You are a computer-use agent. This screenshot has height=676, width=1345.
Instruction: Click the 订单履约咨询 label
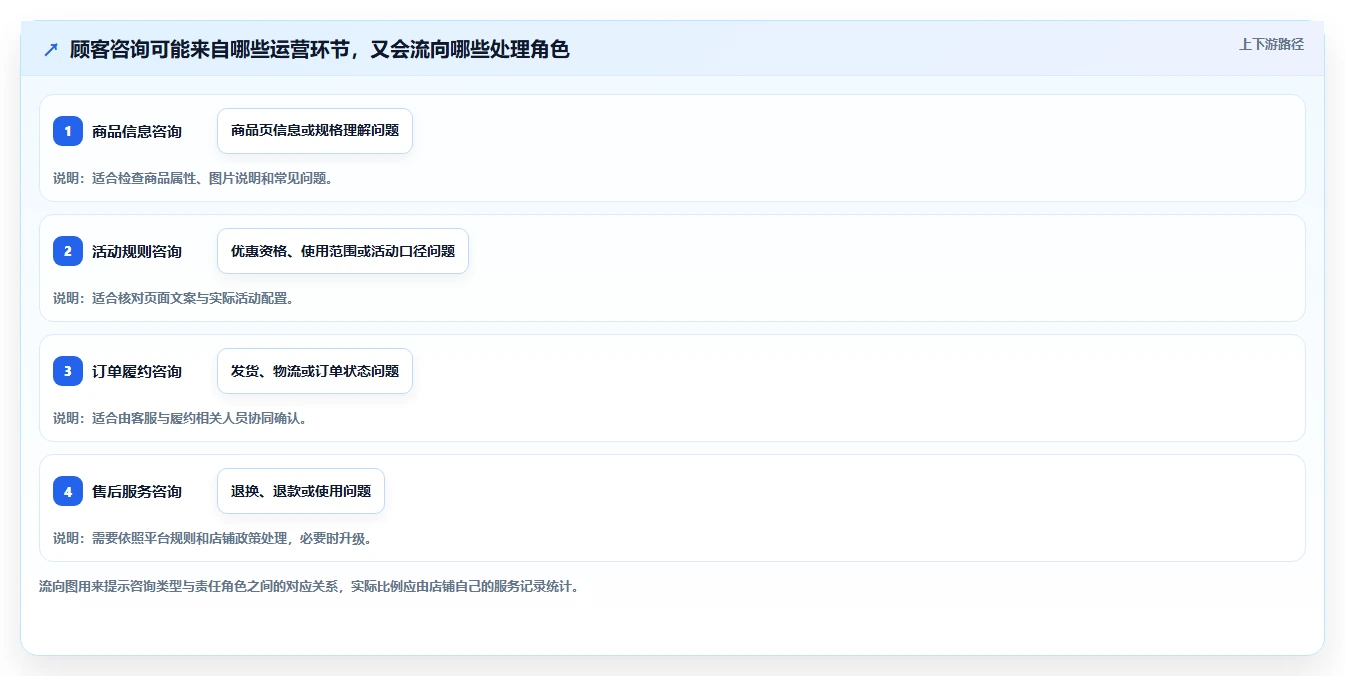tap(137, 371)
